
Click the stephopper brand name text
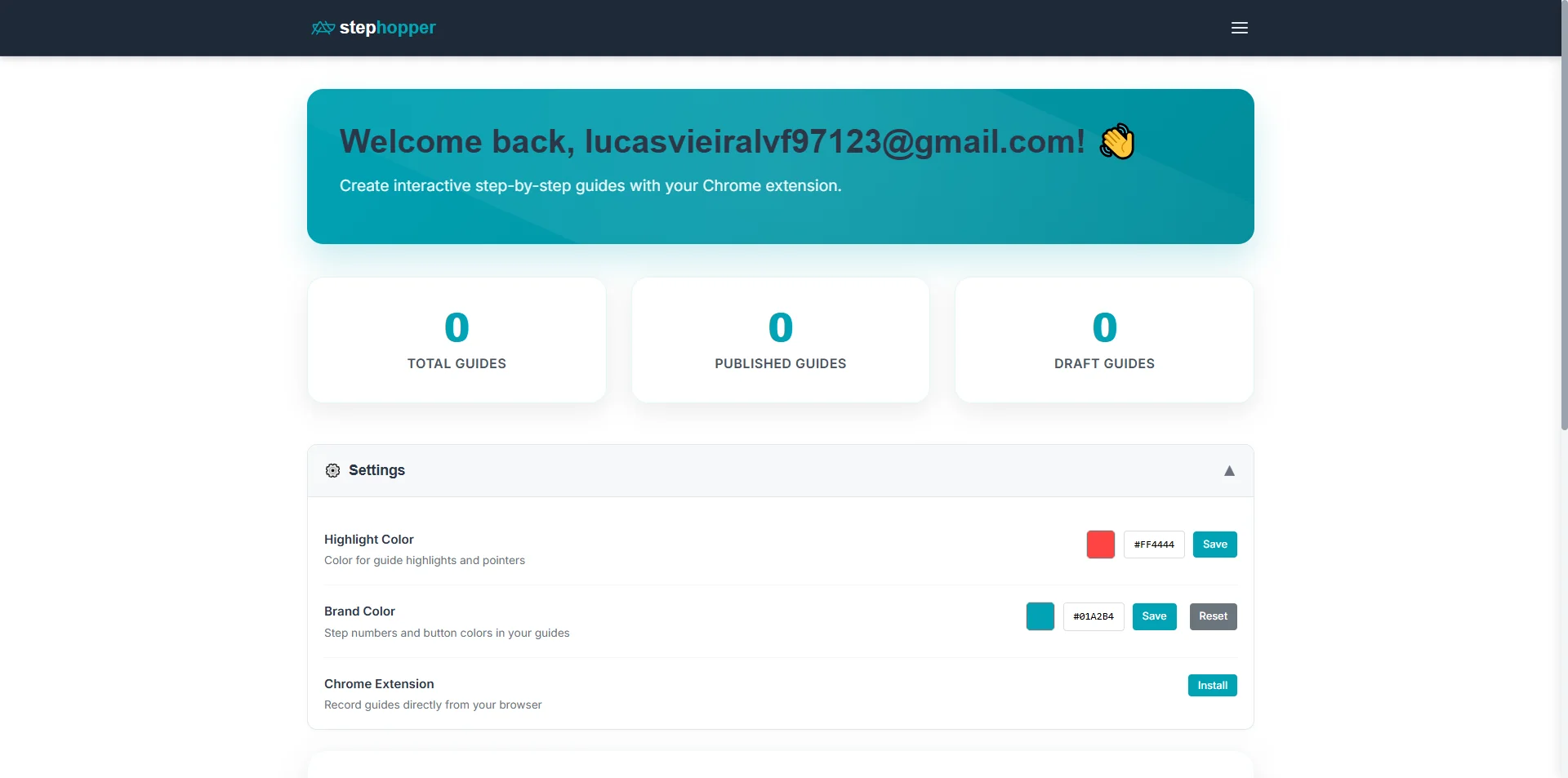coord(387,27)
